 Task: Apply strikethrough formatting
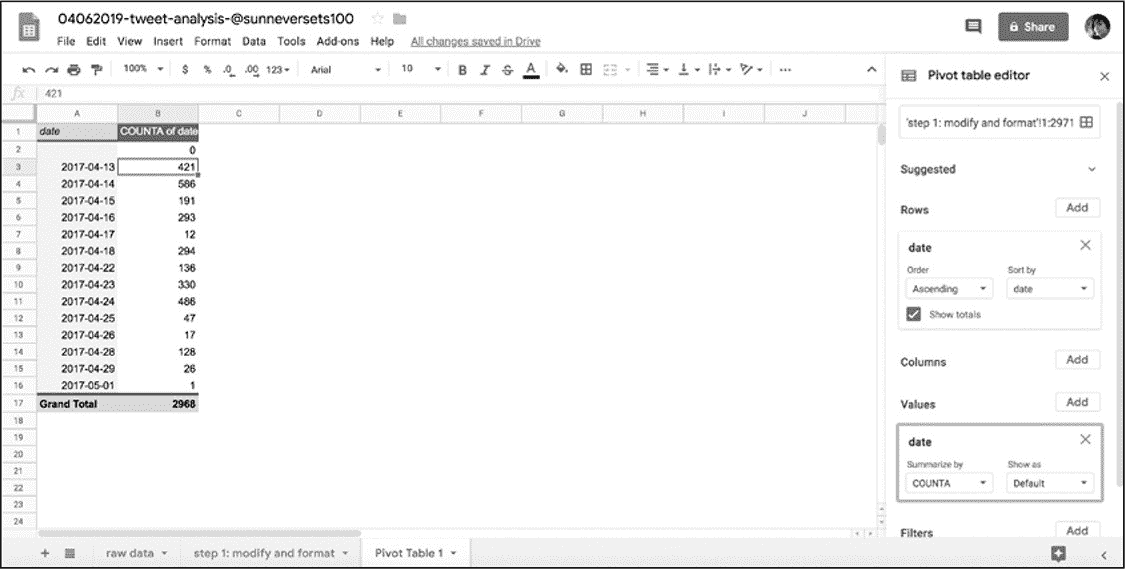(x=508, y=69)
